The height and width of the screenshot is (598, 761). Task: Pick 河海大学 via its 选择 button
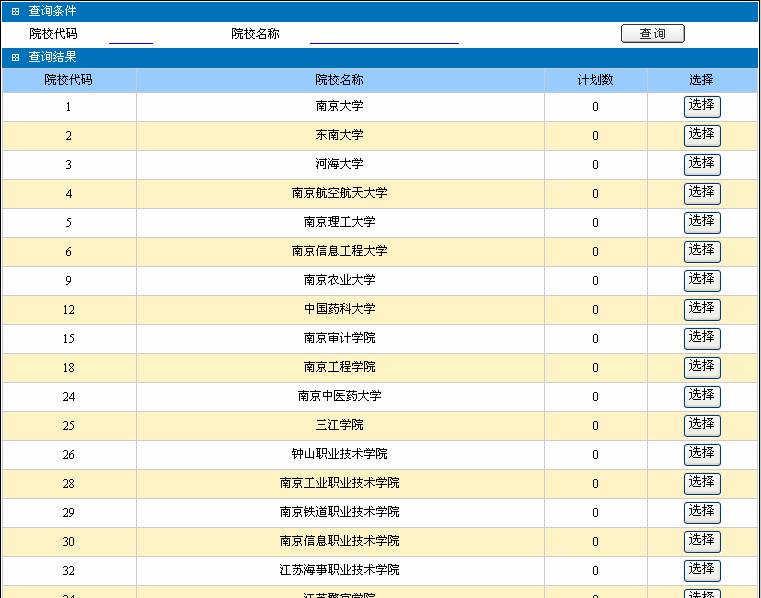[x=701, y=164]
